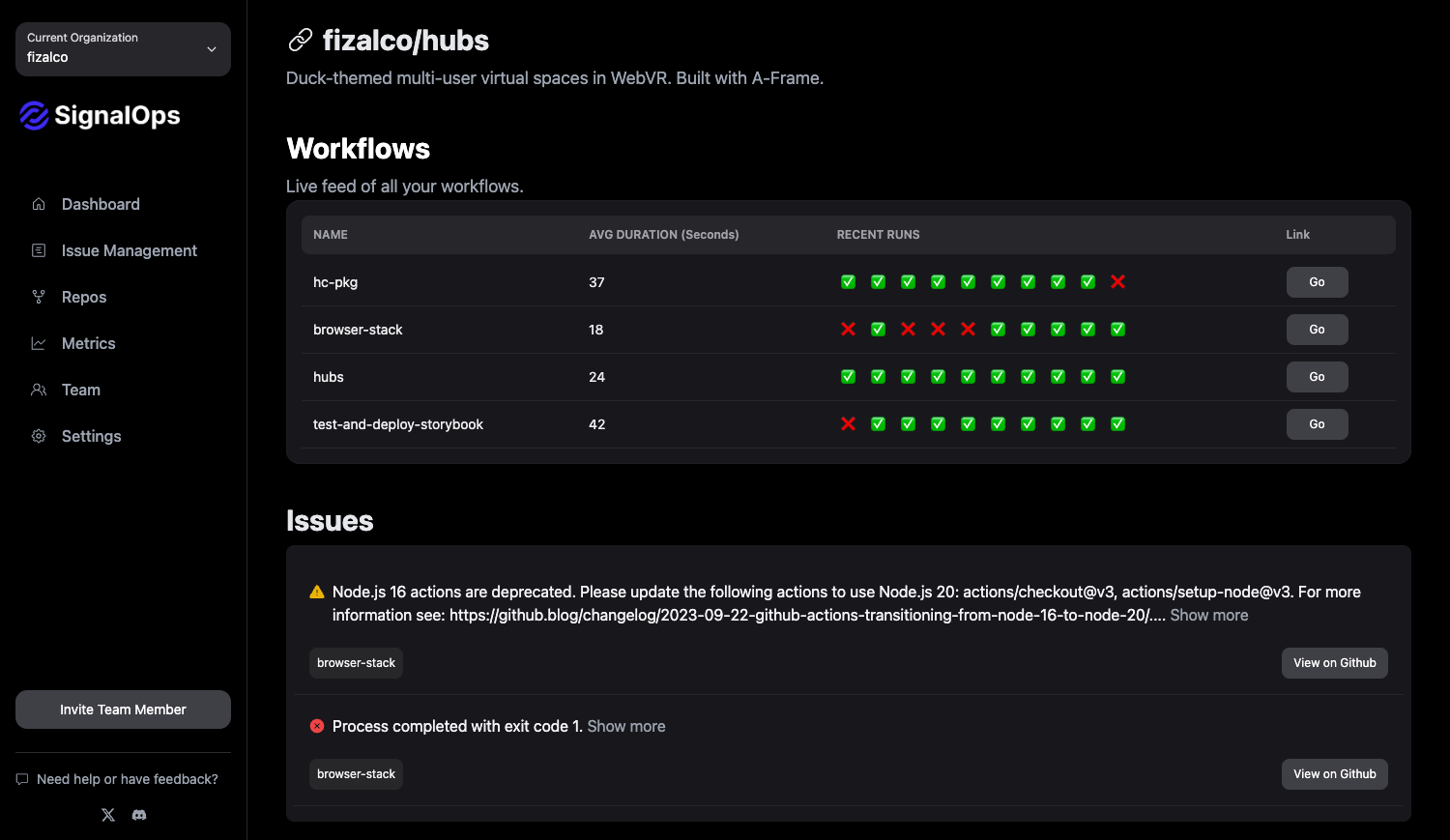Click the Dashboard home icon
Image resolution: width=1450 pixels, height=840 pixels.
click(39, 204)
